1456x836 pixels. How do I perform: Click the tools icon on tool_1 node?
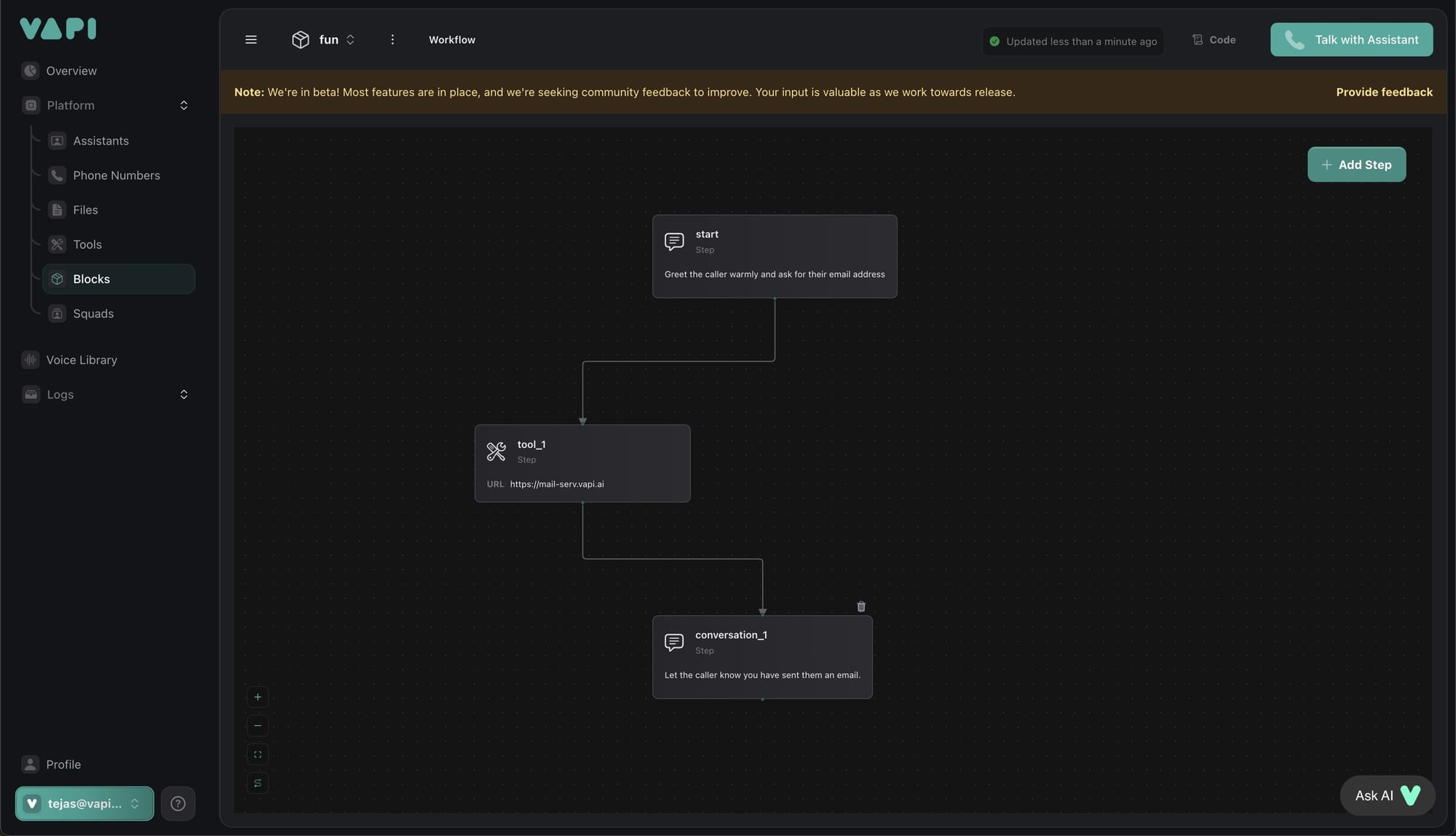pos(496,451)
